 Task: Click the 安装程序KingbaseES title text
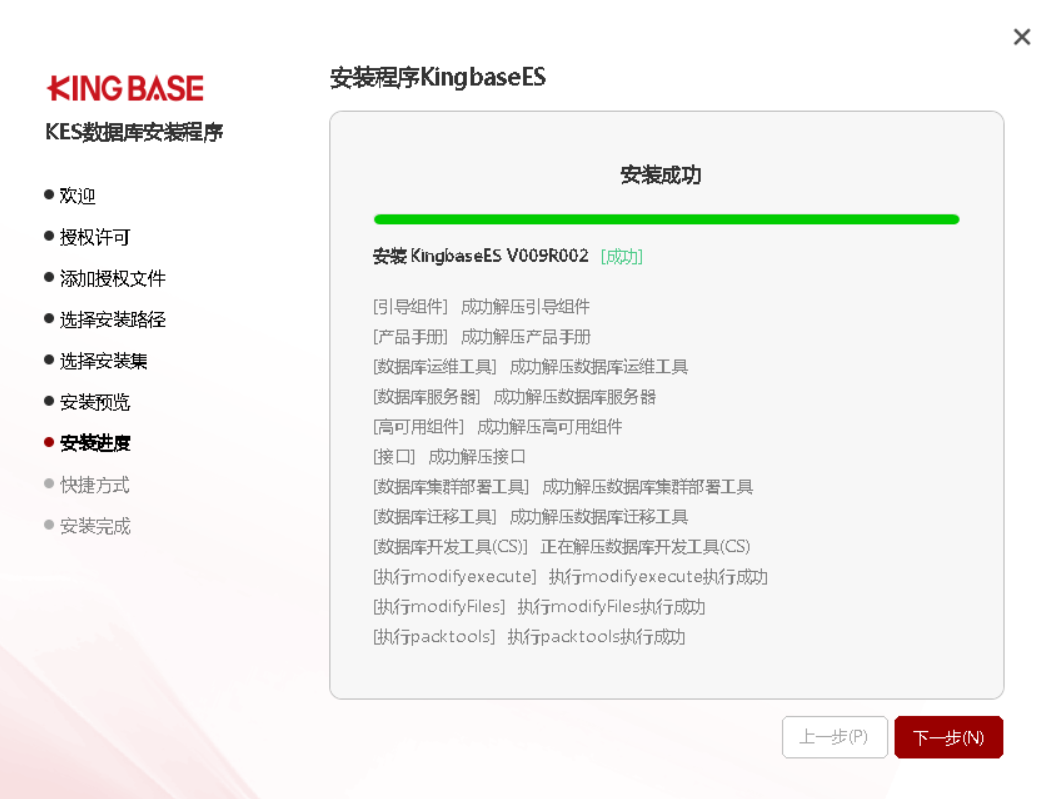pyautogui.click(x=438, y=78)
